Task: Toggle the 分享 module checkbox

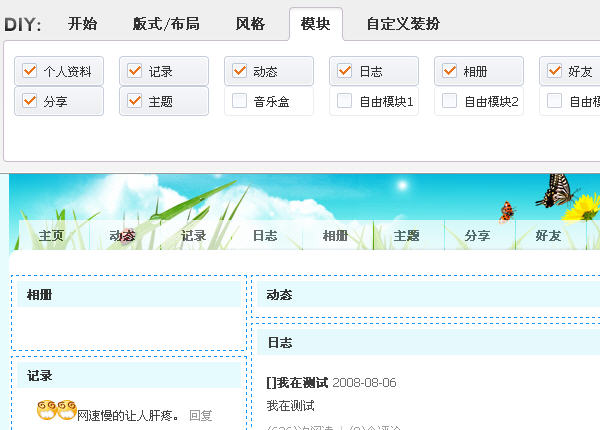Action: (x=30, y=101)
